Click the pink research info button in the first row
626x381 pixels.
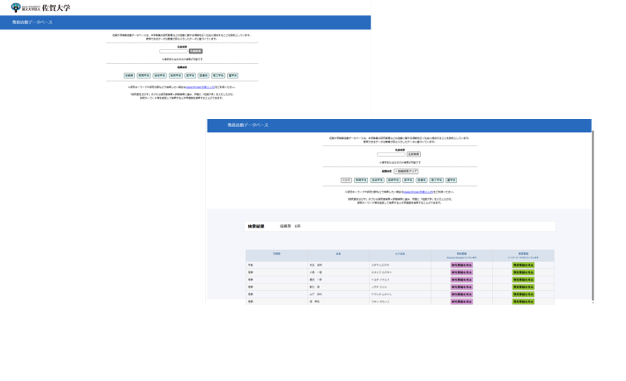462,265
